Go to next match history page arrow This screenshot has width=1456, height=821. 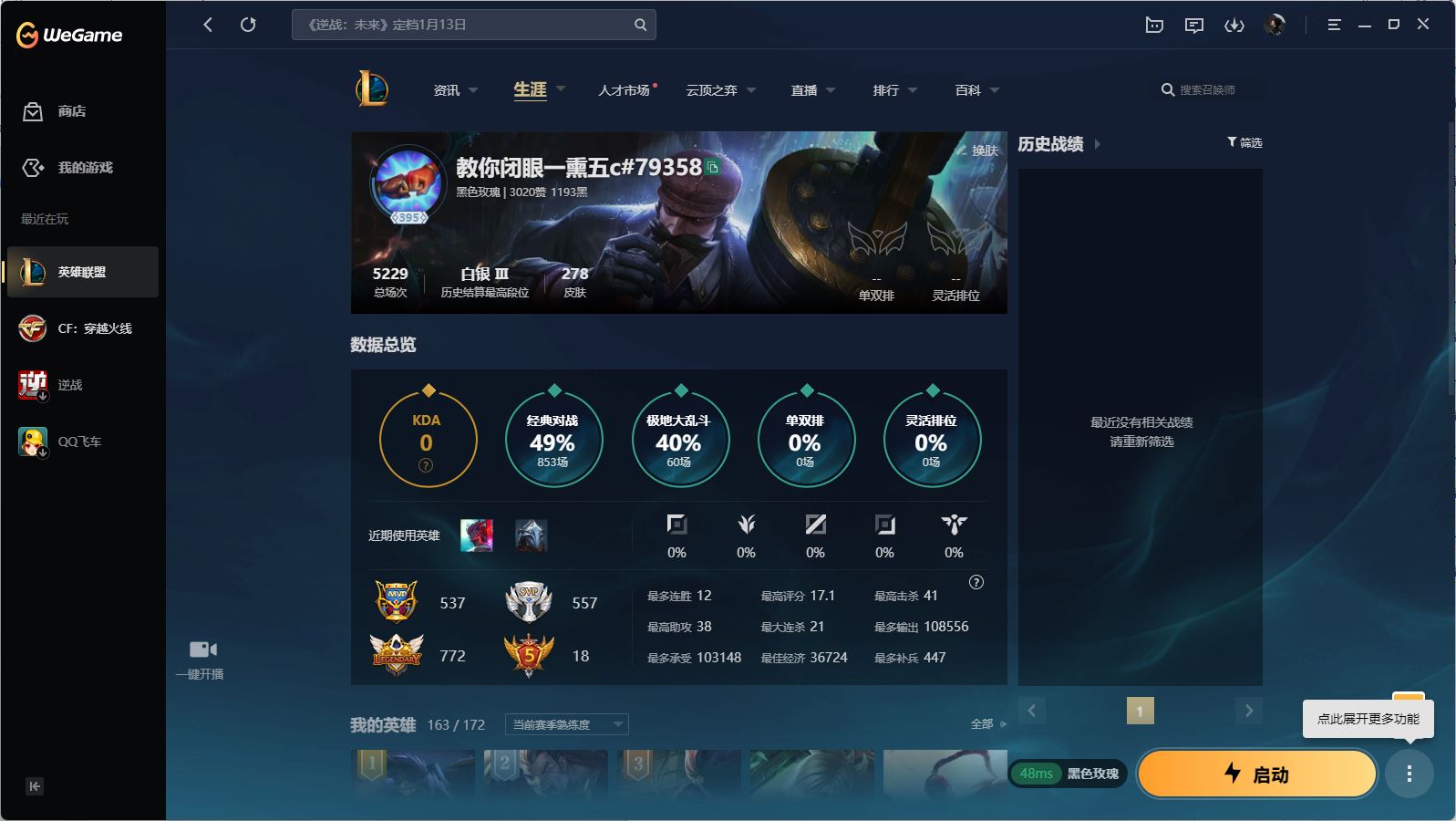pyautogui.click(x=1248, y=711)
